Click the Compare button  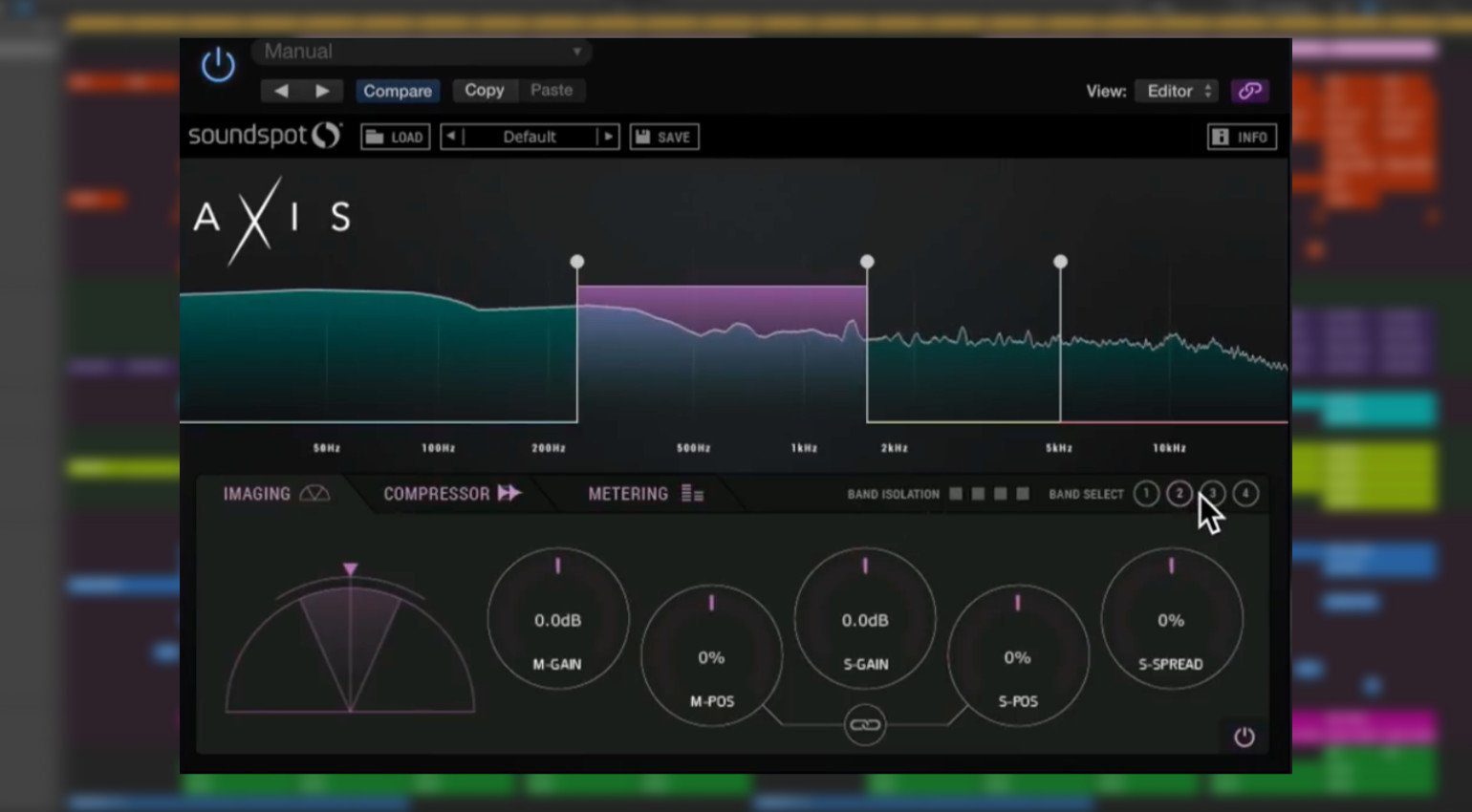(398, 91)
